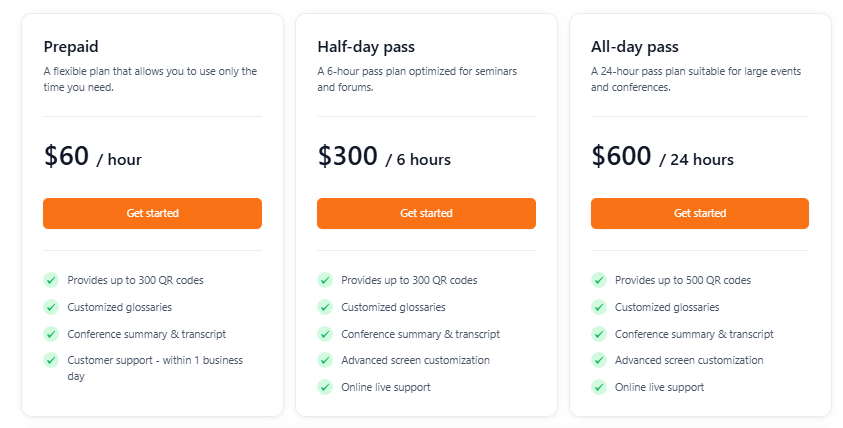Select the Prepaid plan title
The height and width of the screenshot is (428, 843).
[71, 47]
